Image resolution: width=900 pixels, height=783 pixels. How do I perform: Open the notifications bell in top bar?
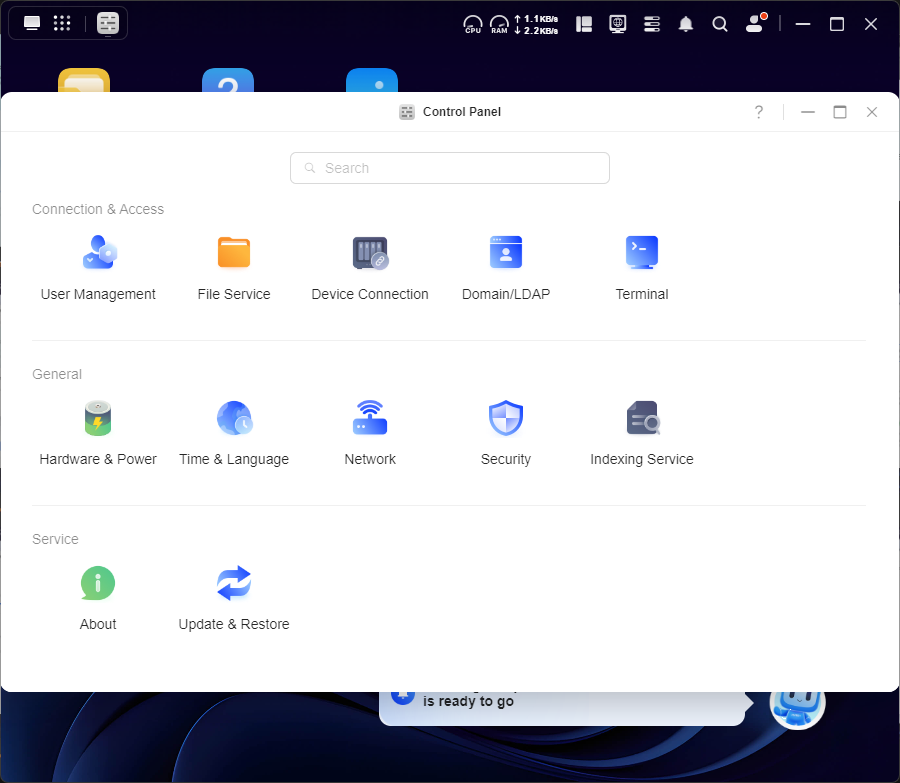(x=686, y=24)
